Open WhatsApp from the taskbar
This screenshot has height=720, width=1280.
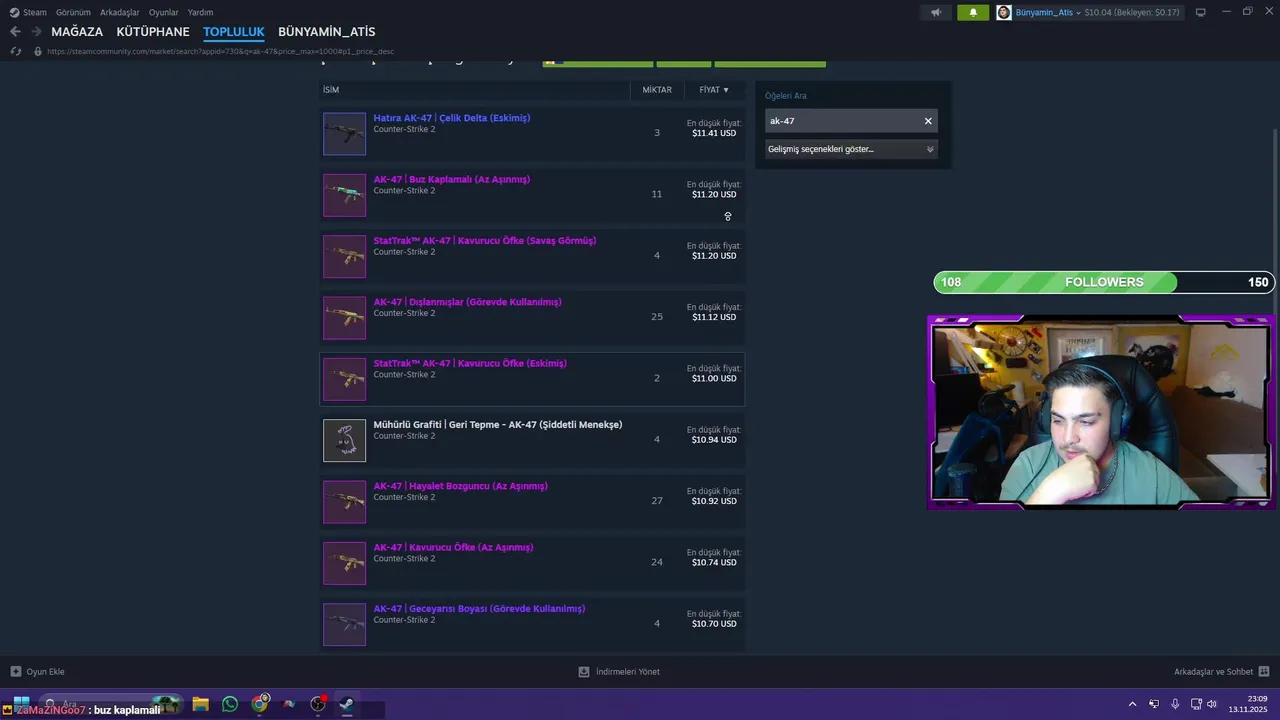[230, 704]
